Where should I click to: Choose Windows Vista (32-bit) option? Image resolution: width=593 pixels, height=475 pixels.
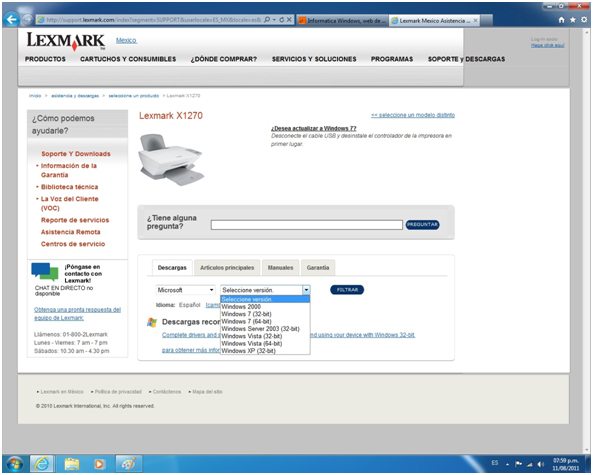pyautogui.click(x=265, y=336)
